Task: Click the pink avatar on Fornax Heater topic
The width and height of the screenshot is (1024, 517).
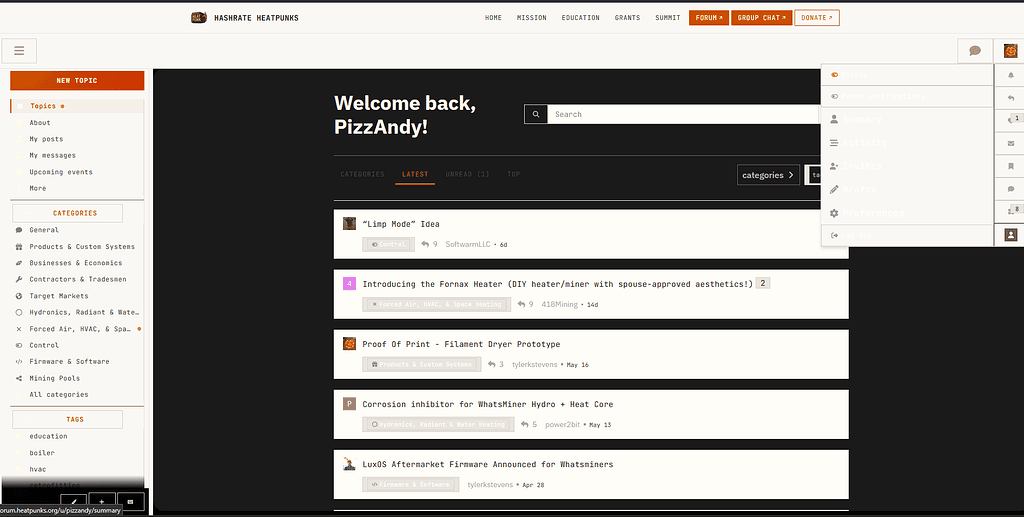Action: tap(349, 283)
